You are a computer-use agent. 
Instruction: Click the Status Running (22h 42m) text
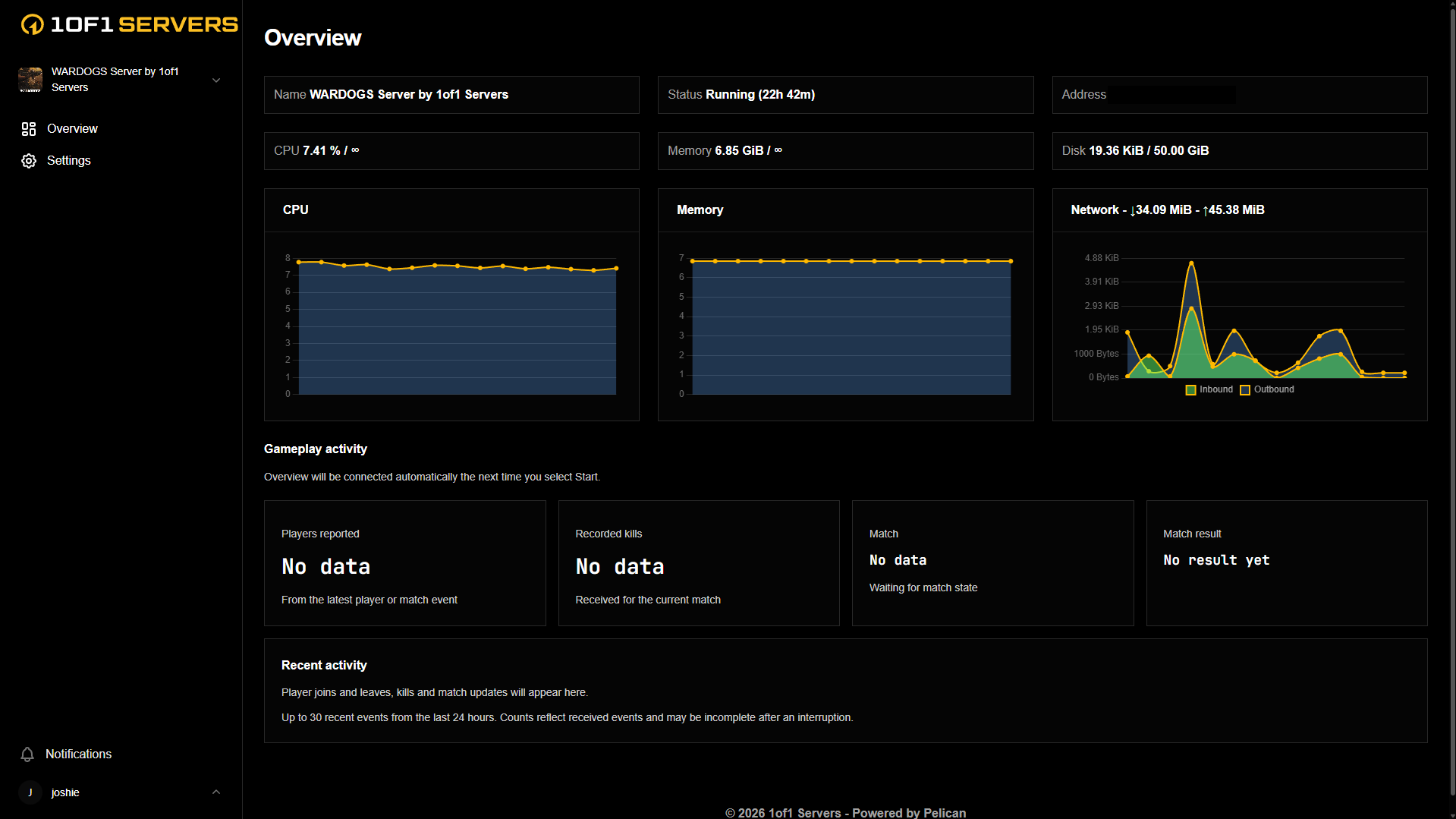point(741,95)
